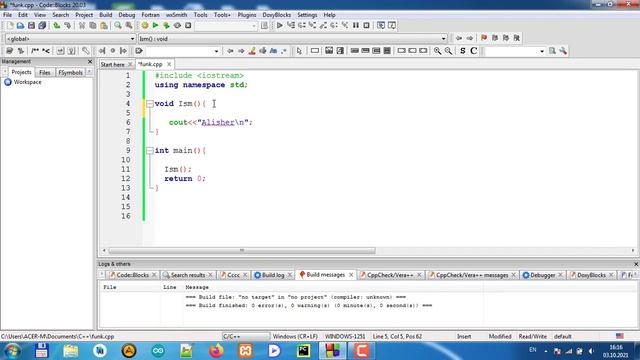This screenshot has height=360, width=640.
Task: Open the wxSmith menu
Action: pos(176,15)
